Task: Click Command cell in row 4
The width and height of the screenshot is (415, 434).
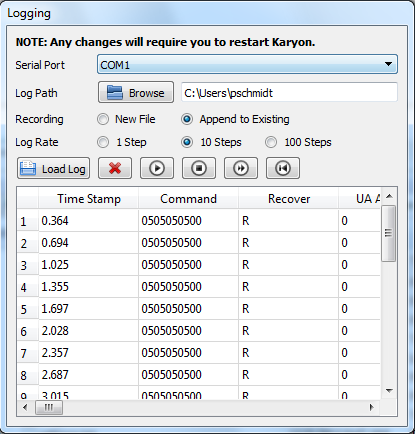Action: (x=188, y=287)
